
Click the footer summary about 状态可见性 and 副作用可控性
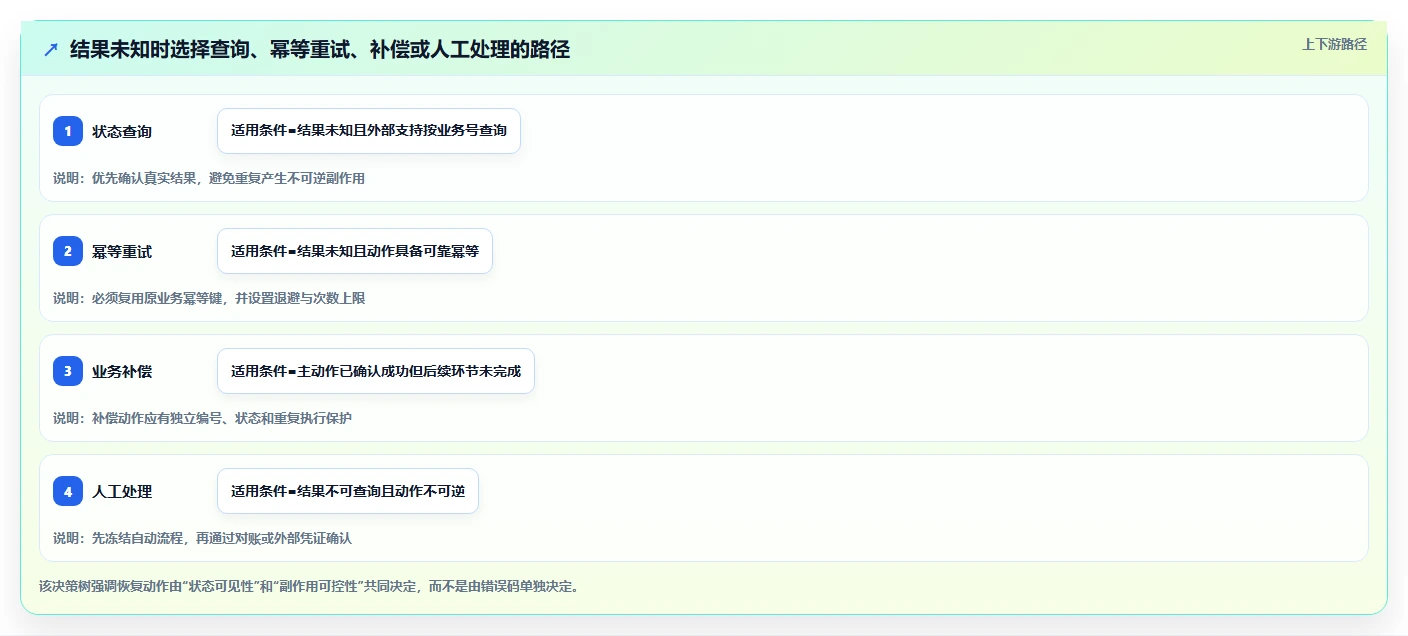click(x=309, y=586)
